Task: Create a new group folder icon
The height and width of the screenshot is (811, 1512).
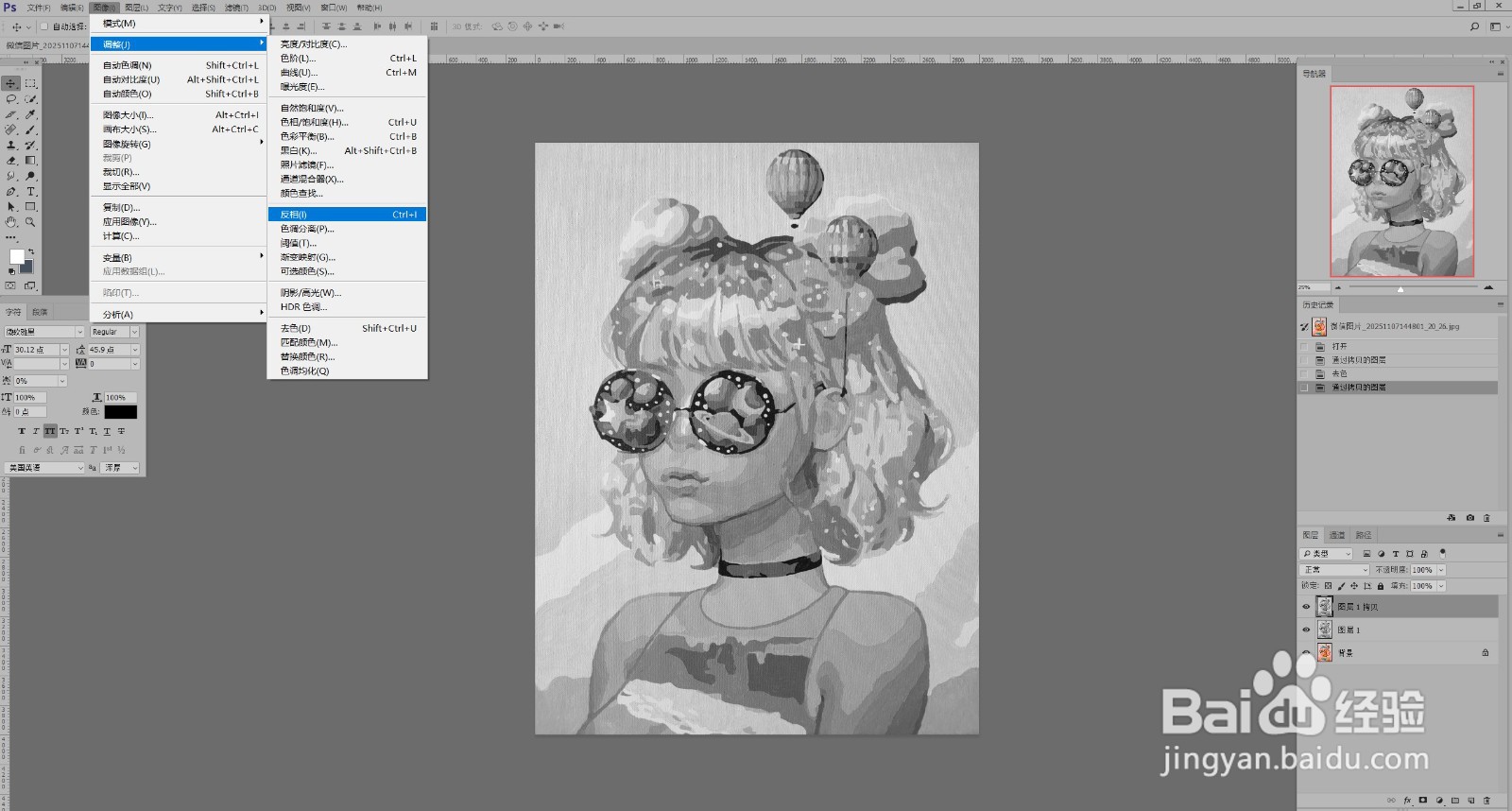Action: tap(1455, 801)
